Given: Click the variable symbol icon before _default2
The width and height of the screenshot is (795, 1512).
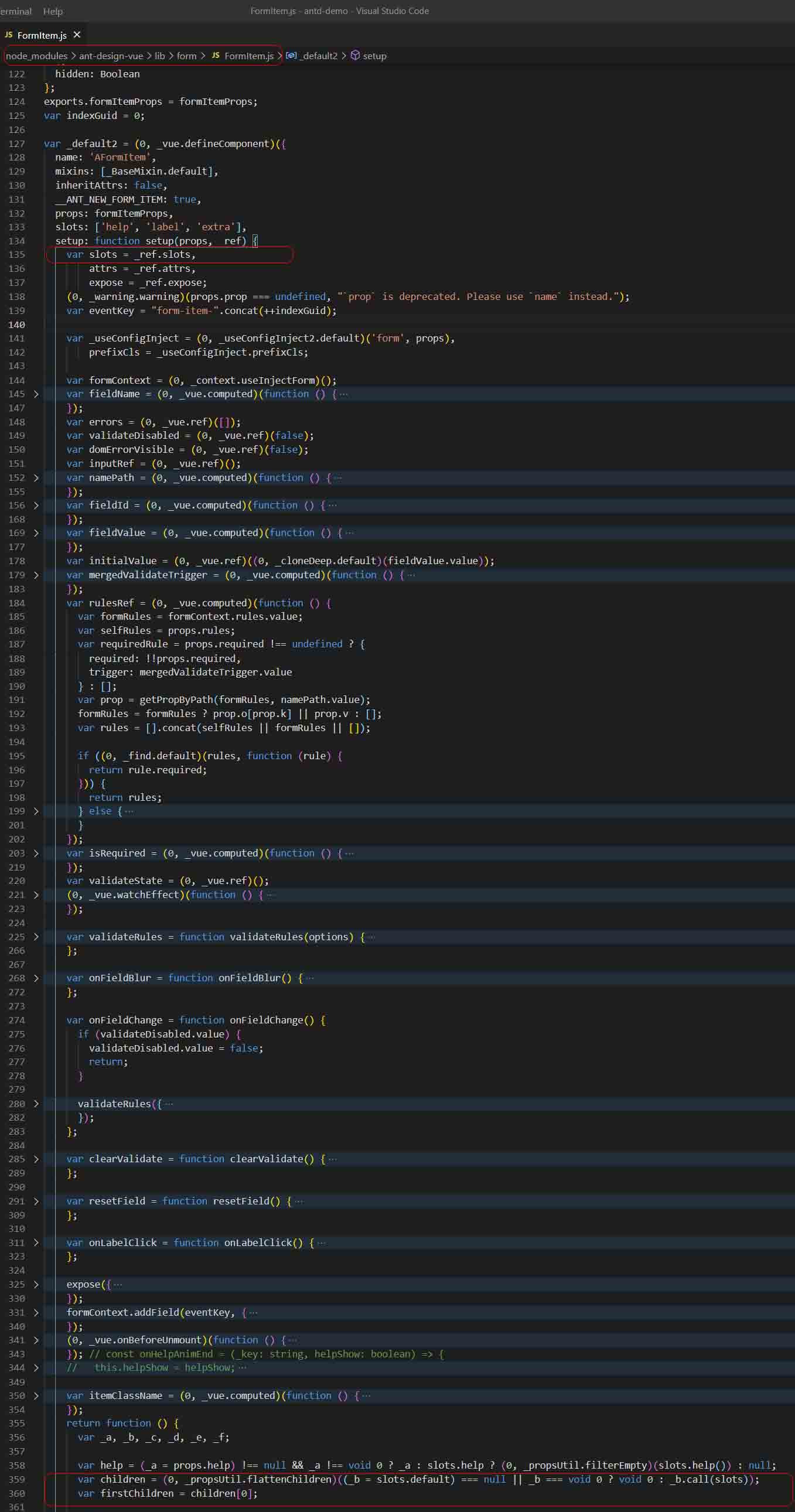Looking at the screenshot, I should [x=291, y=55].
